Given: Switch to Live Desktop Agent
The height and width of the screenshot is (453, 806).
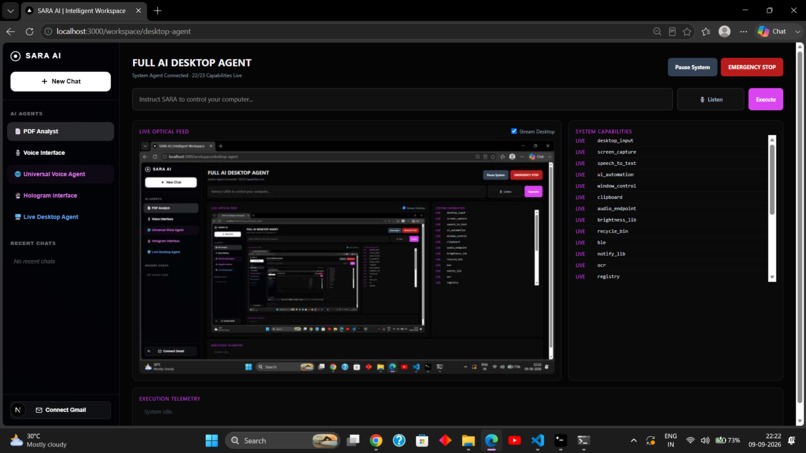Looking at the screenshot, I should (x=61, y=217).
